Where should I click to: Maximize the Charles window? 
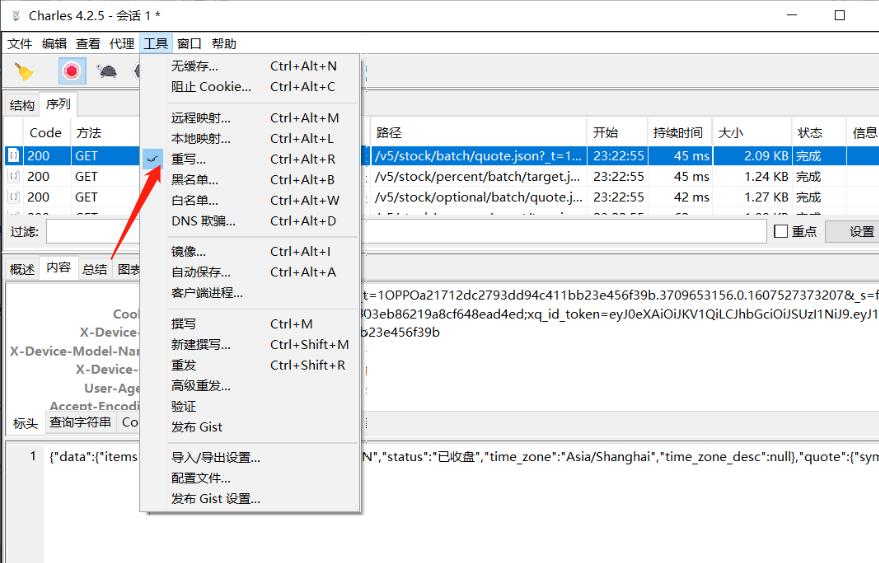839,15
